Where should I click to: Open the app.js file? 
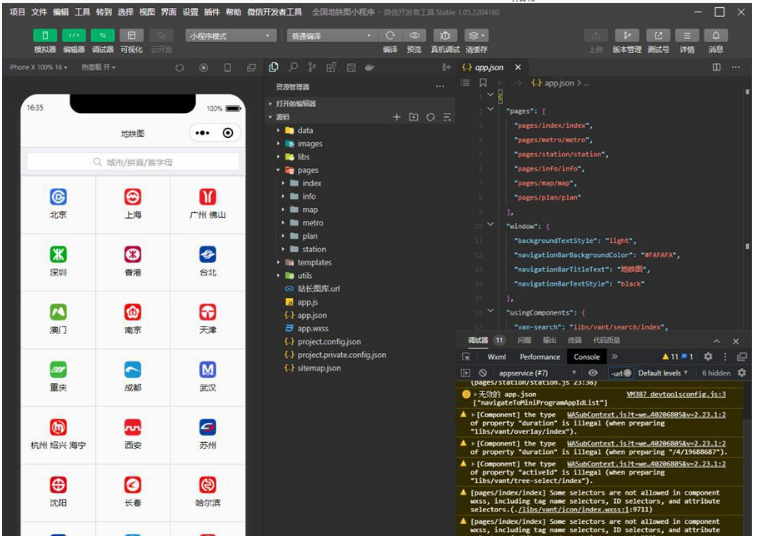tap(307, 301)
